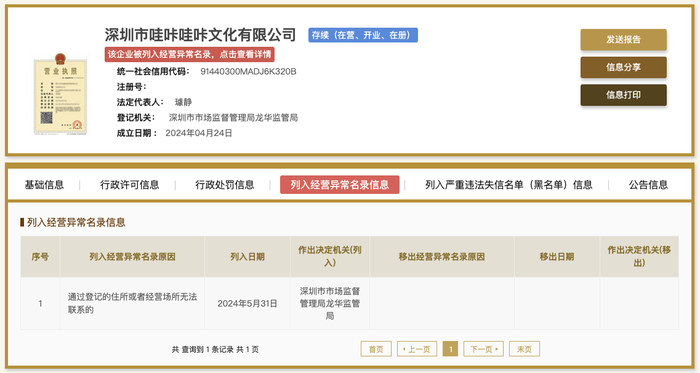Select page number 1
The width and height of the screenshot is (700, 373).
[450, 349]
